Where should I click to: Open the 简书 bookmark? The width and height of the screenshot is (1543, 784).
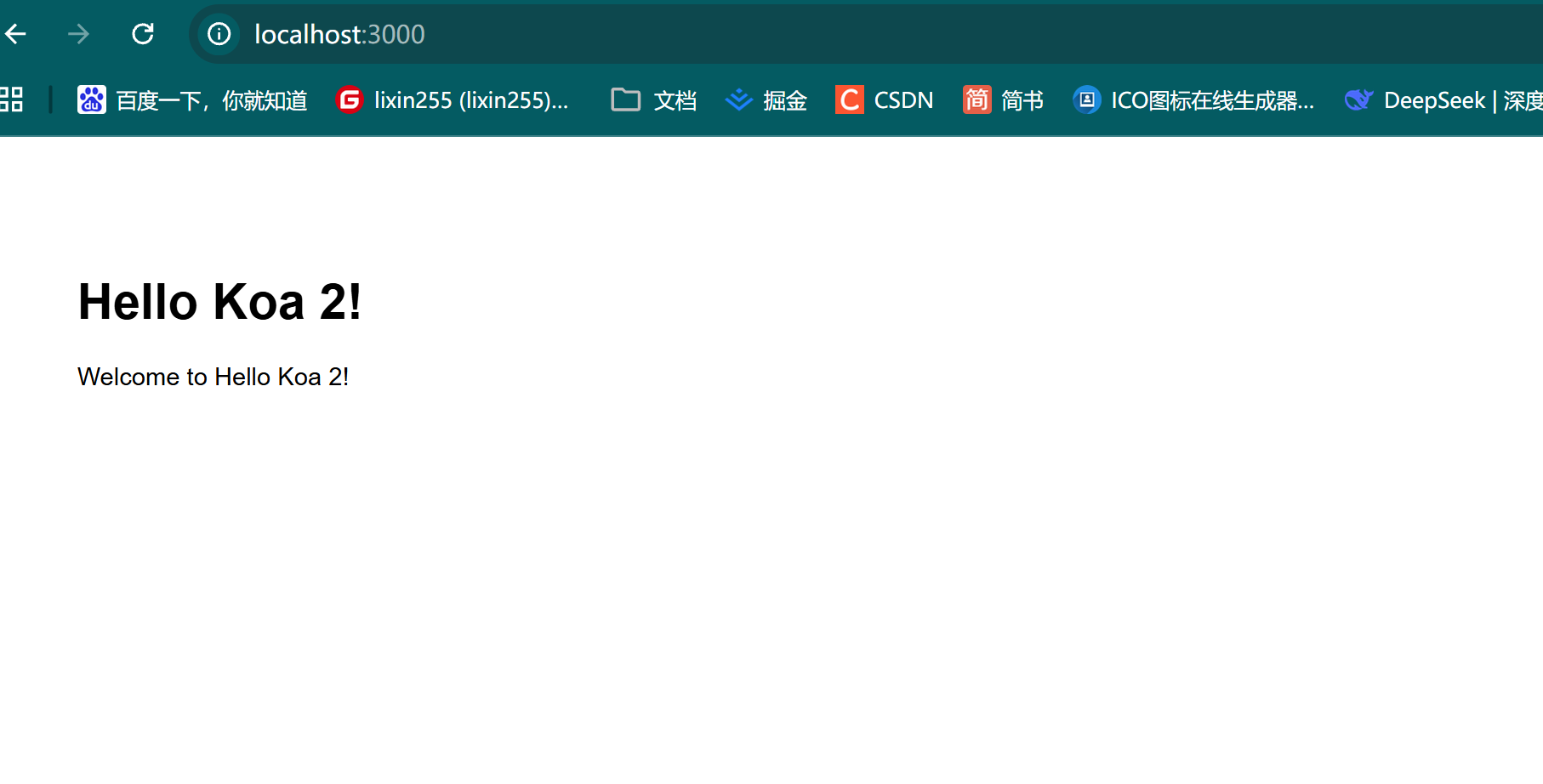1004,100
